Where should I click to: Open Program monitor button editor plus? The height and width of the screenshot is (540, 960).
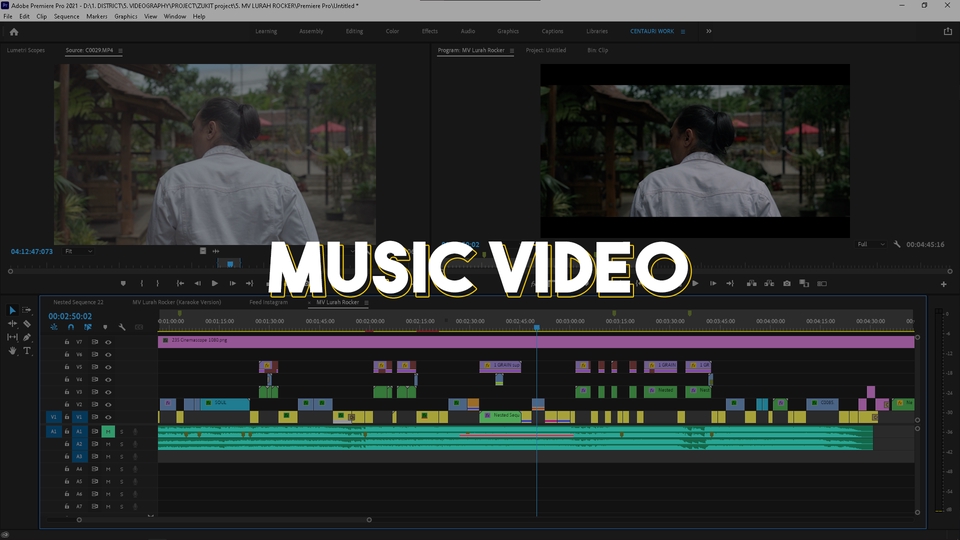pos(943,284)
